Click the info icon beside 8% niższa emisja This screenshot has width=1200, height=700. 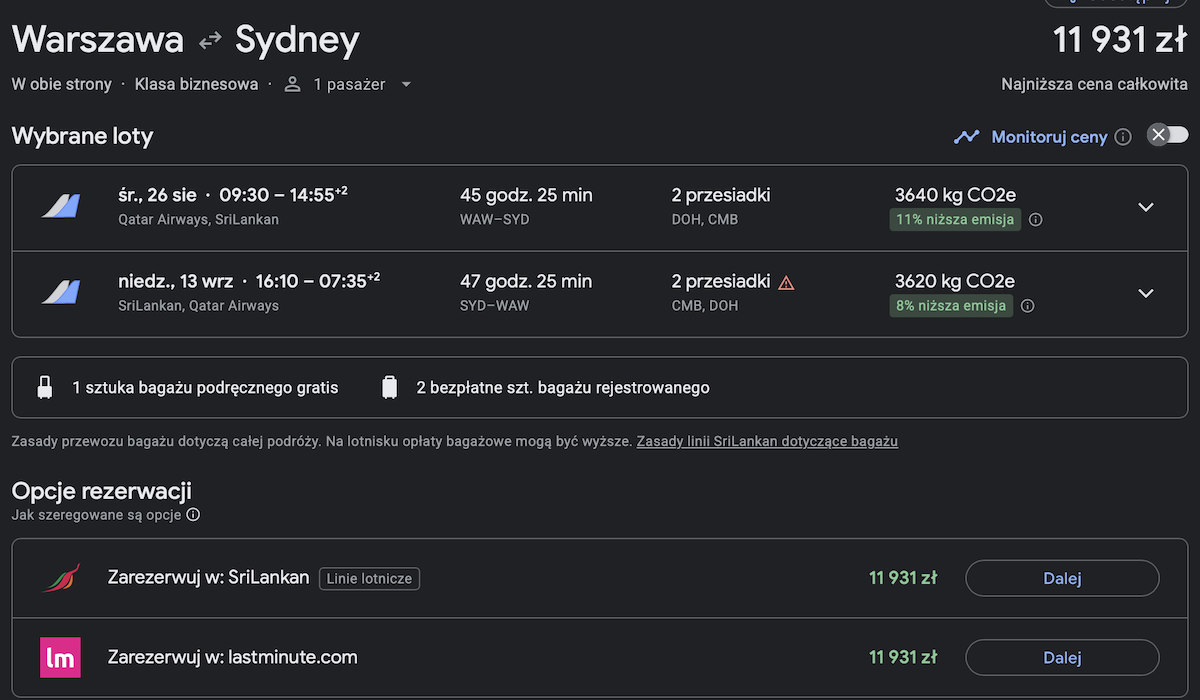tap(1028, 306)
